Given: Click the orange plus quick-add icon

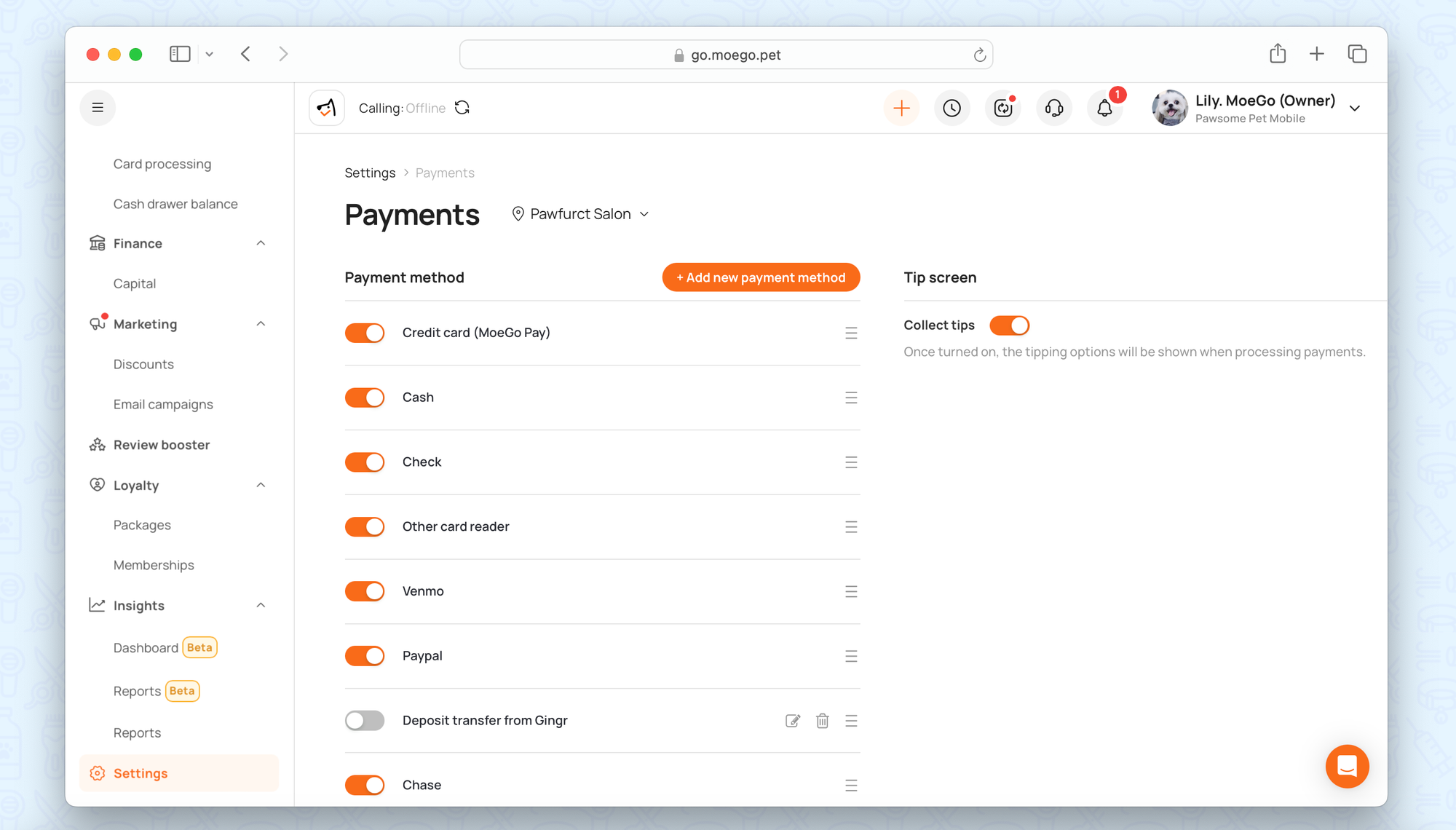Looking at the screenshot, I should (901, 108).
